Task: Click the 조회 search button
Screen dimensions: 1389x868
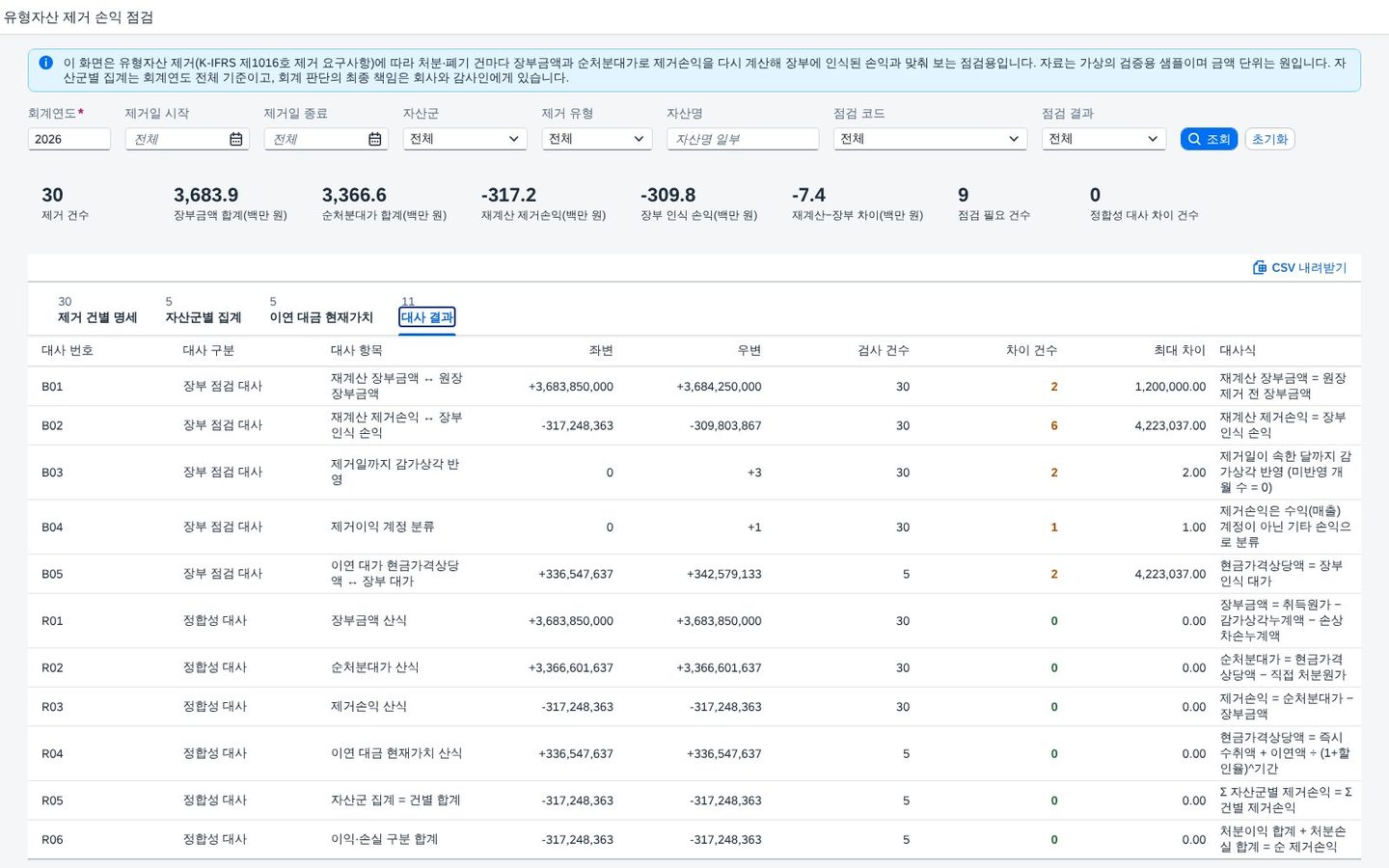Action: 1209,139
